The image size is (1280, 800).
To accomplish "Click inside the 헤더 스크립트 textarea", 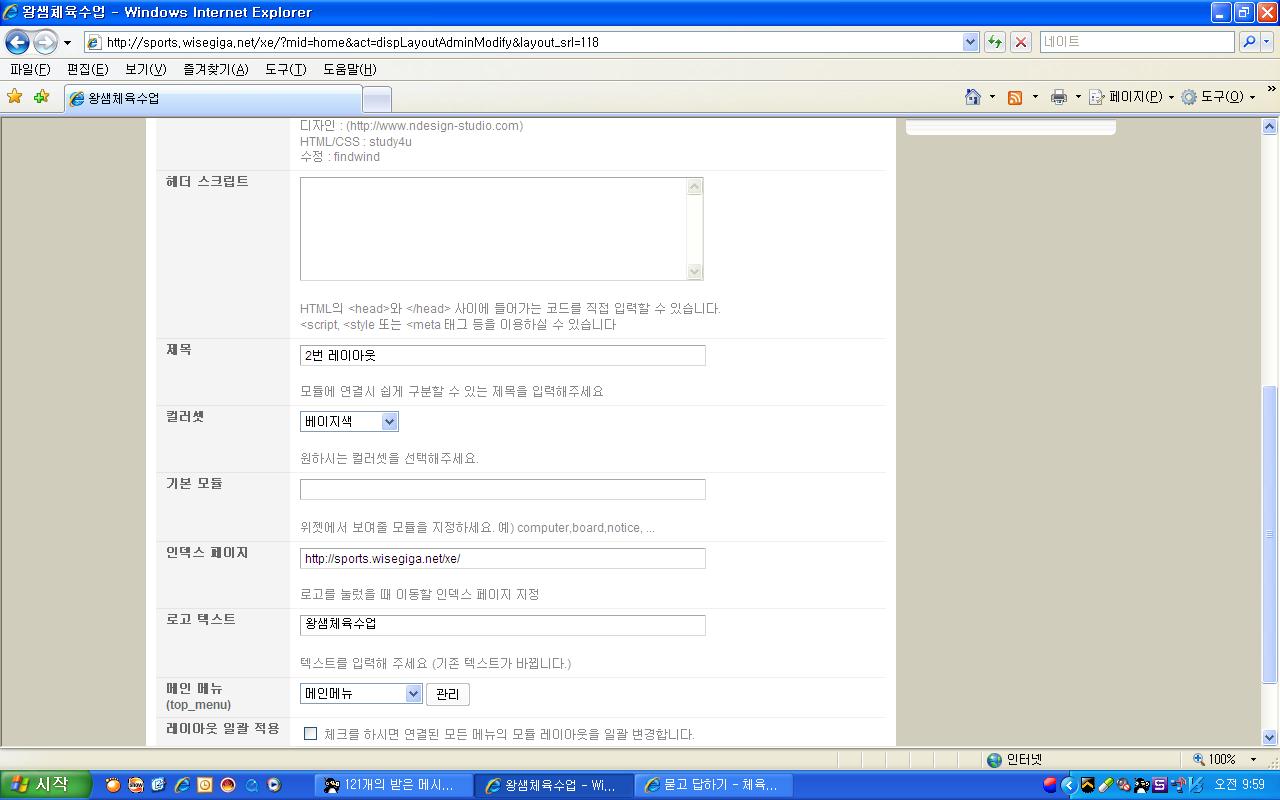I will (x=494, y=229).
